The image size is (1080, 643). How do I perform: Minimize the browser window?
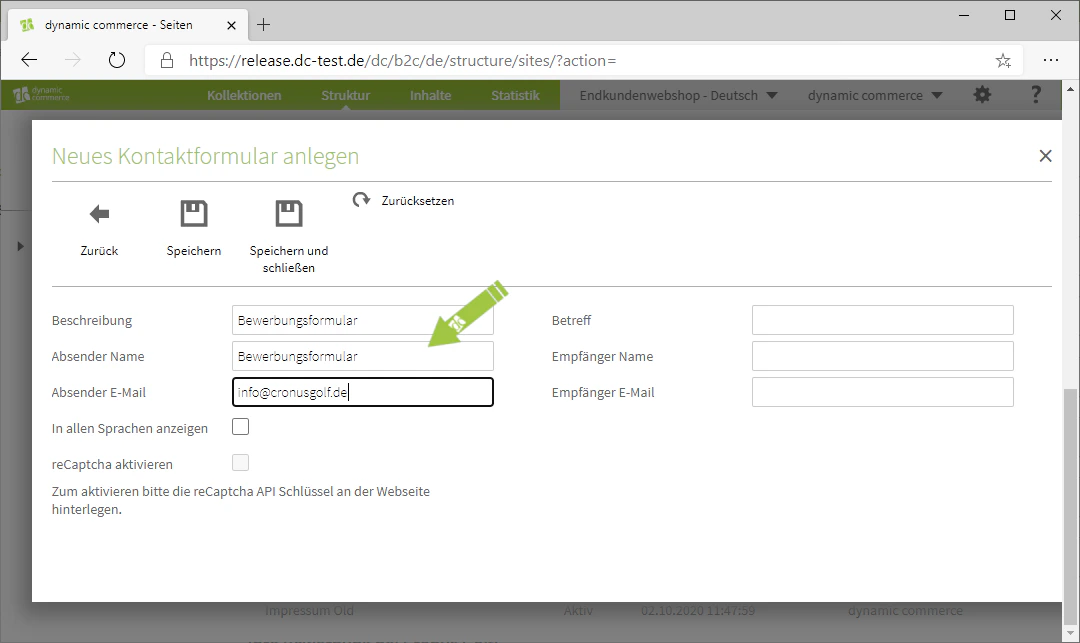(964, 15)
